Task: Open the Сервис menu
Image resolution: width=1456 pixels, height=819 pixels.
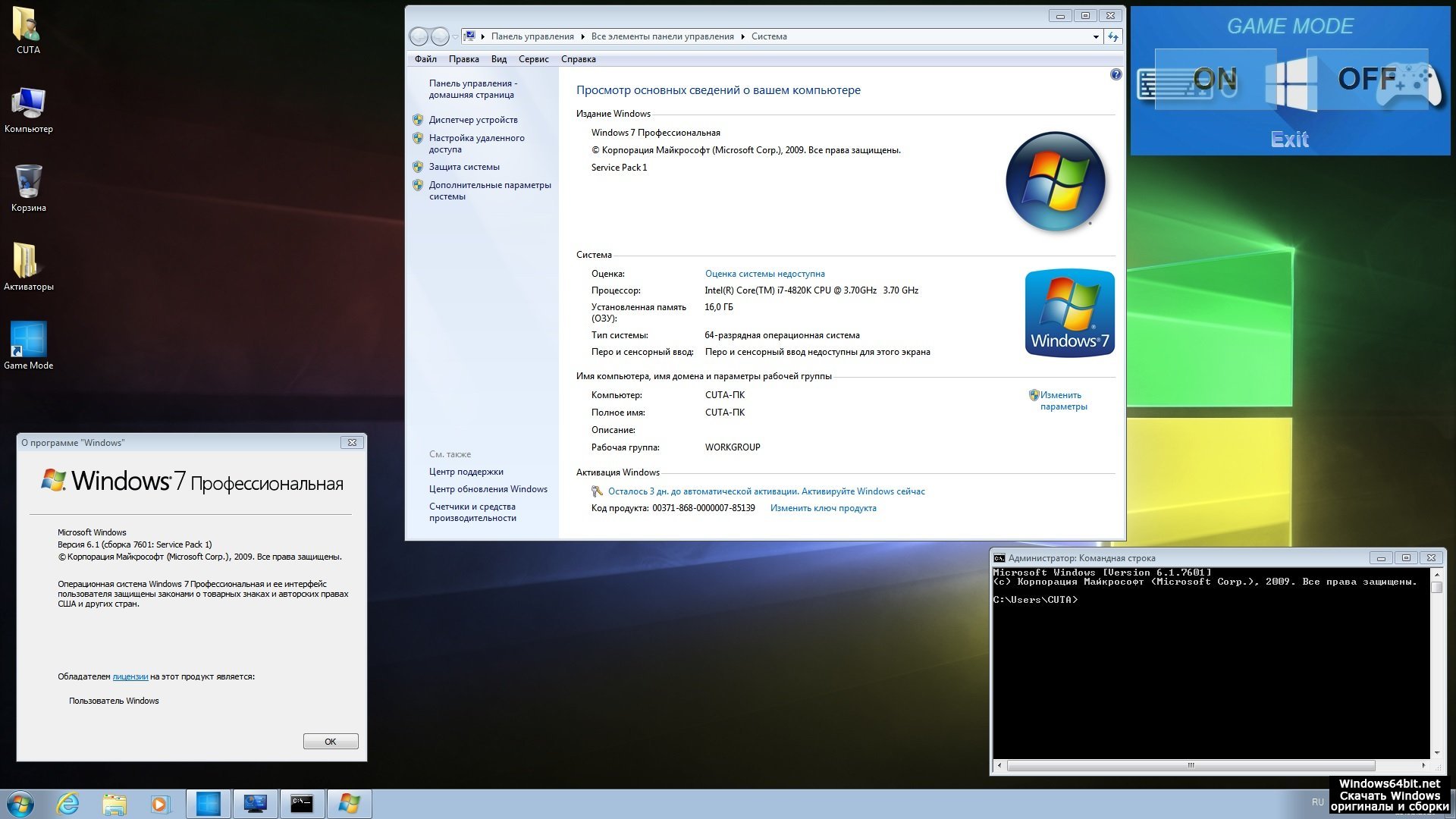Action: [533, 59]
